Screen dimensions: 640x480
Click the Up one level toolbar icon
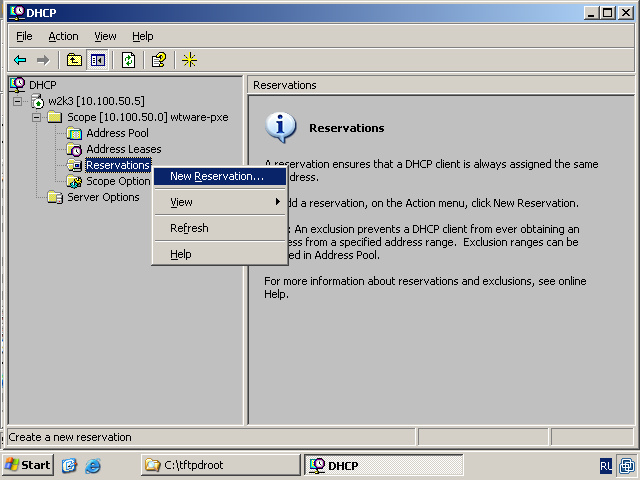[74, 60]
